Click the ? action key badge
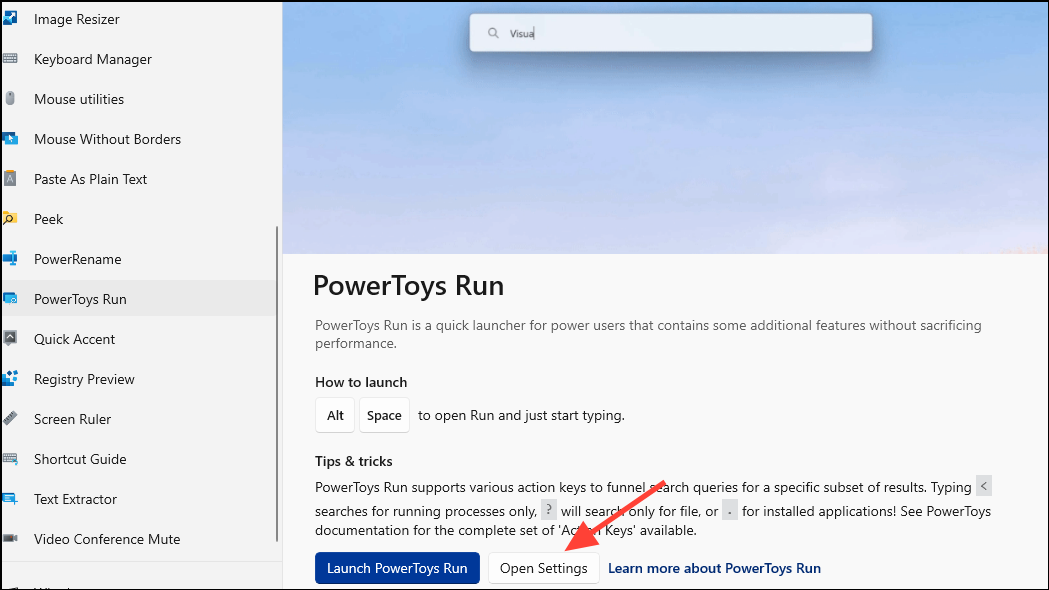 coord(549,510)
